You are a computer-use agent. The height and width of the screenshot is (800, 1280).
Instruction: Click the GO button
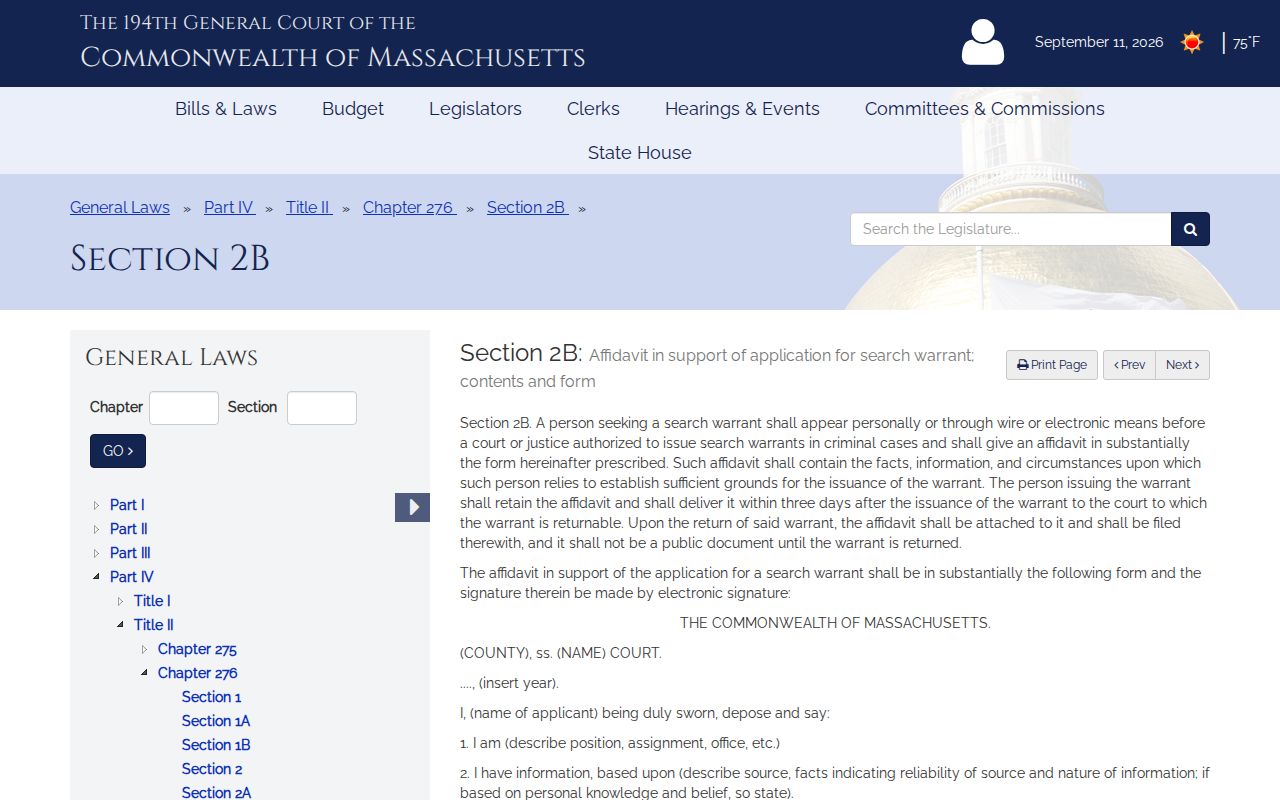[118, 451]
